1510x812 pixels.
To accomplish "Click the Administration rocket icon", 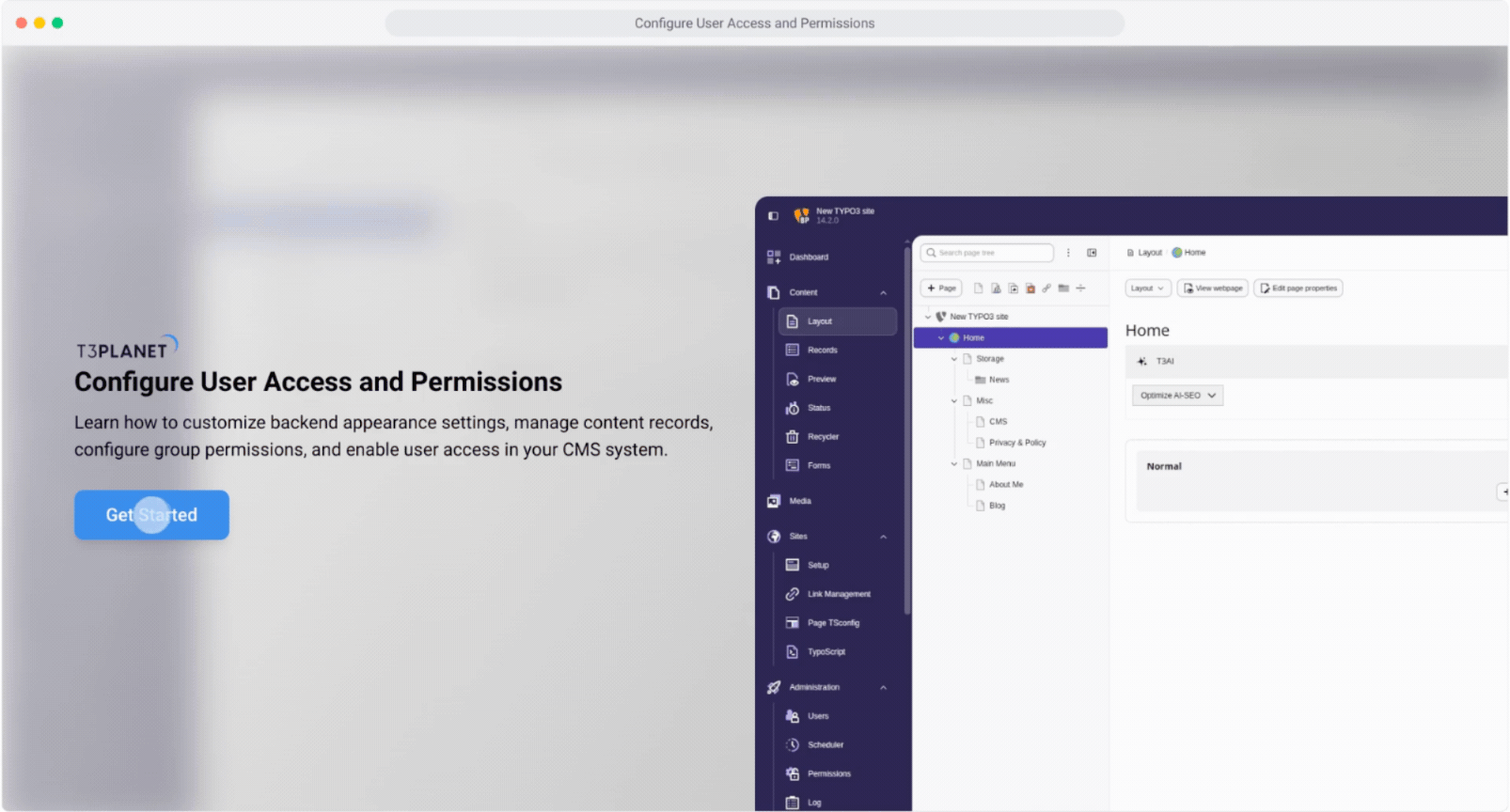I will [x=774, y=687].
